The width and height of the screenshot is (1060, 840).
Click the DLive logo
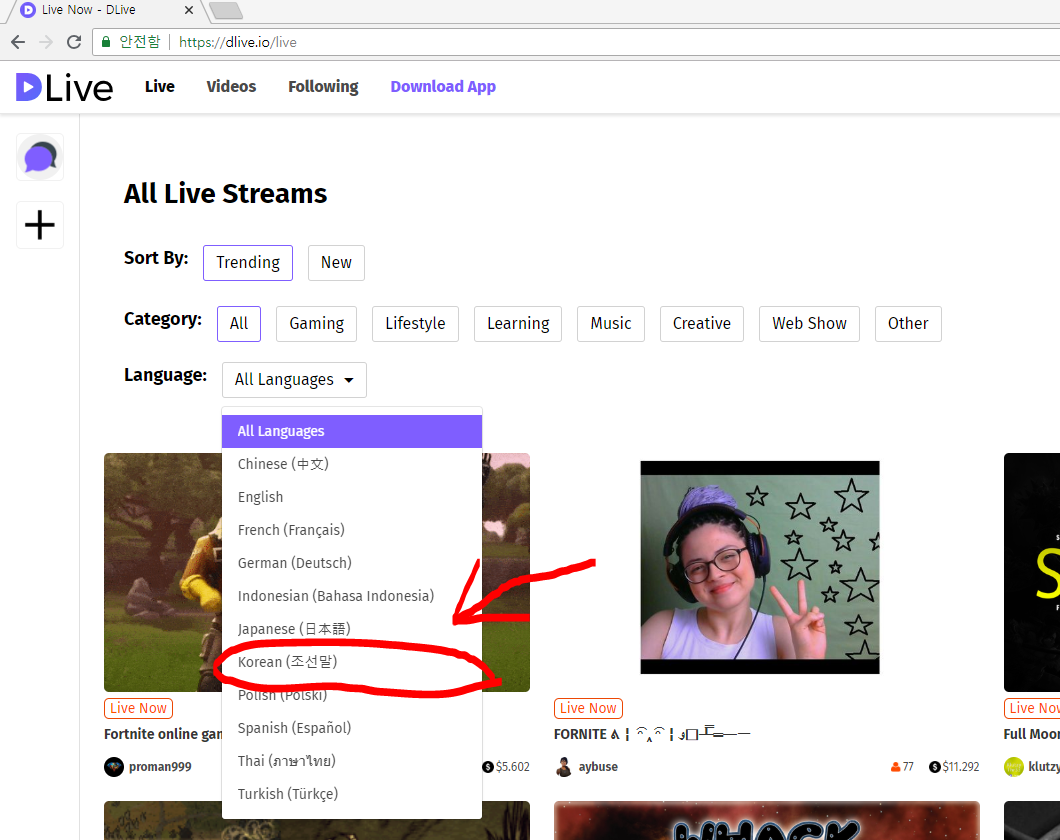(64, 87)
